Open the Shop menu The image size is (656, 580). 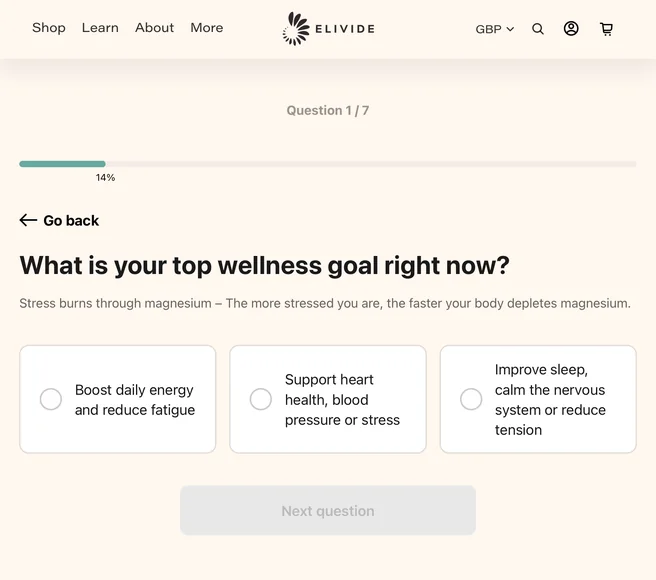(49, 28)
